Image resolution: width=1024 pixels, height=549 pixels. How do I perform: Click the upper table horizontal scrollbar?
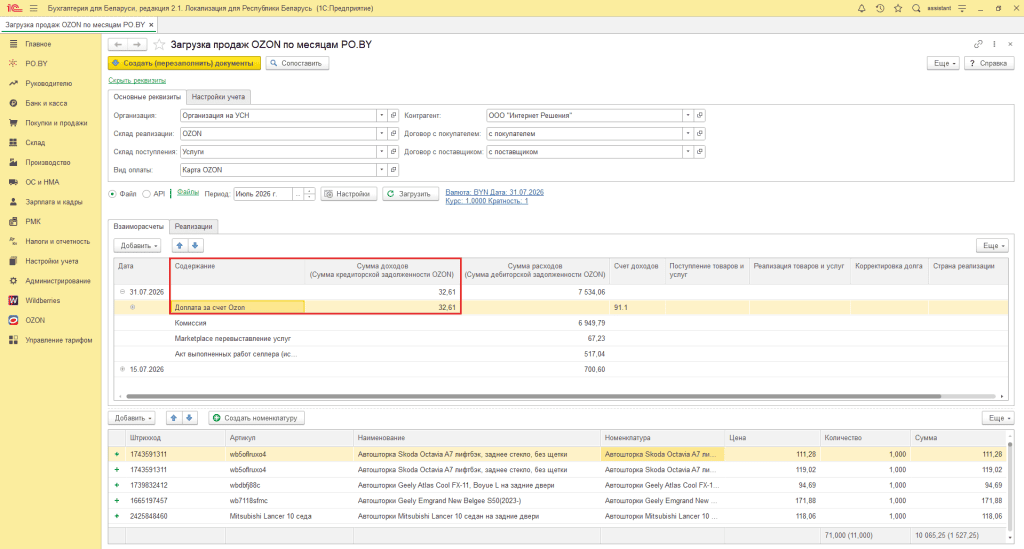534,396
